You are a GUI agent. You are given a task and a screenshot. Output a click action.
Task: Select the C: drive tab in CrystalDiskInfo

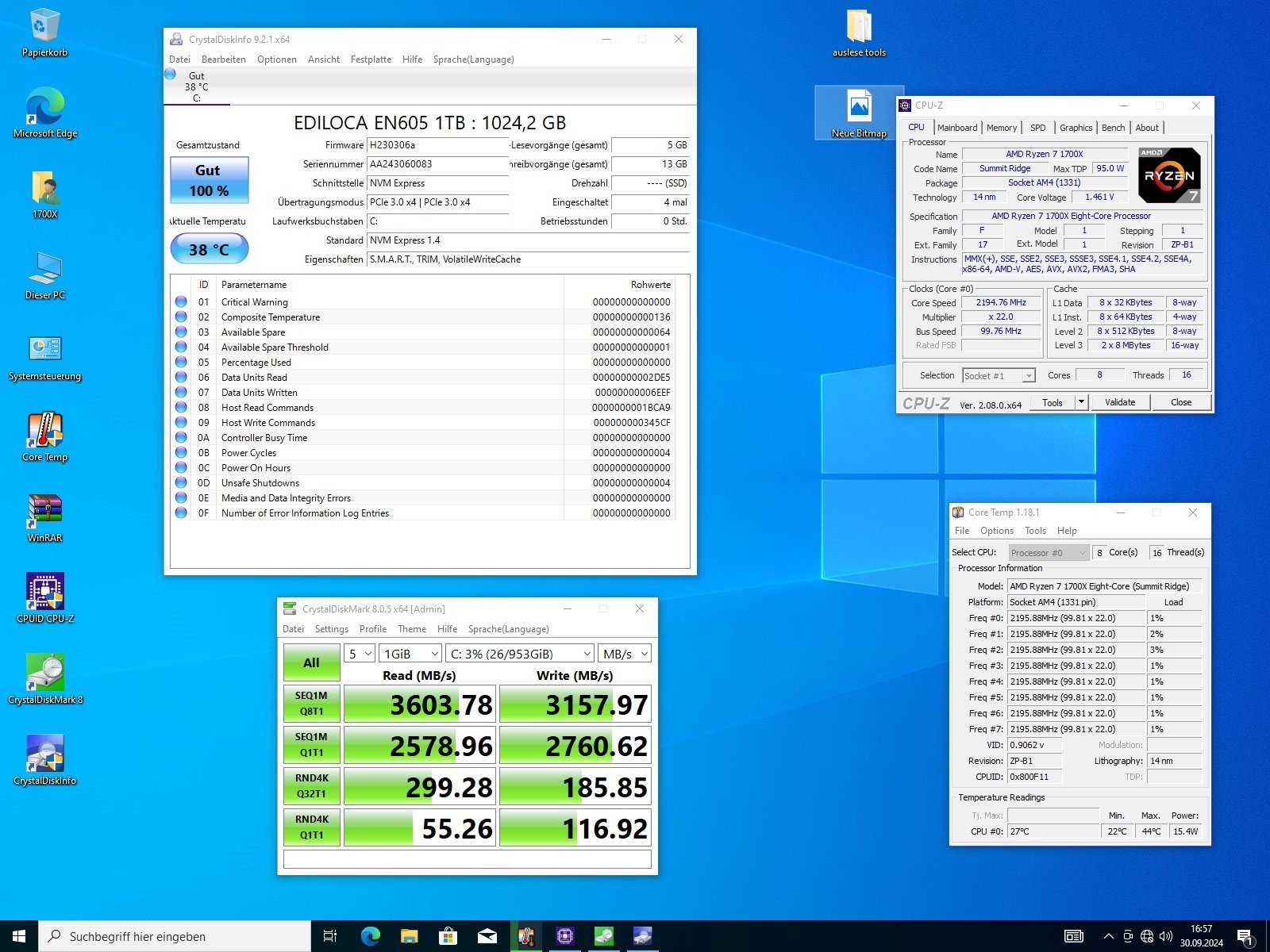click(x=197, y=86)
